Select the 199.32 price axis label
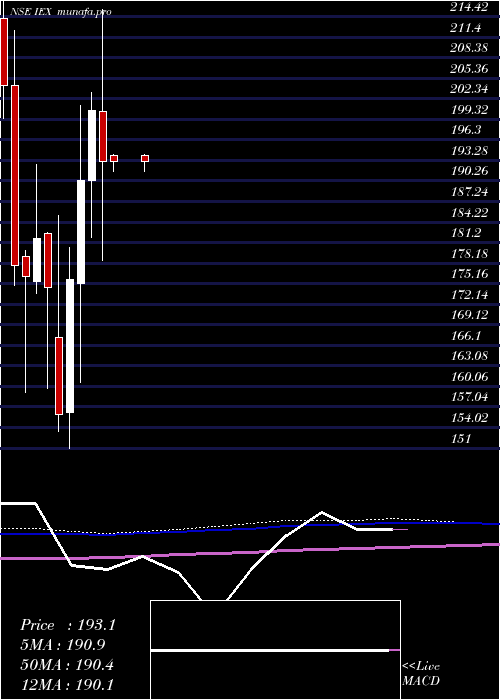Image resolution: width=500 pixels, height=700 pixels. coord(469,109)
